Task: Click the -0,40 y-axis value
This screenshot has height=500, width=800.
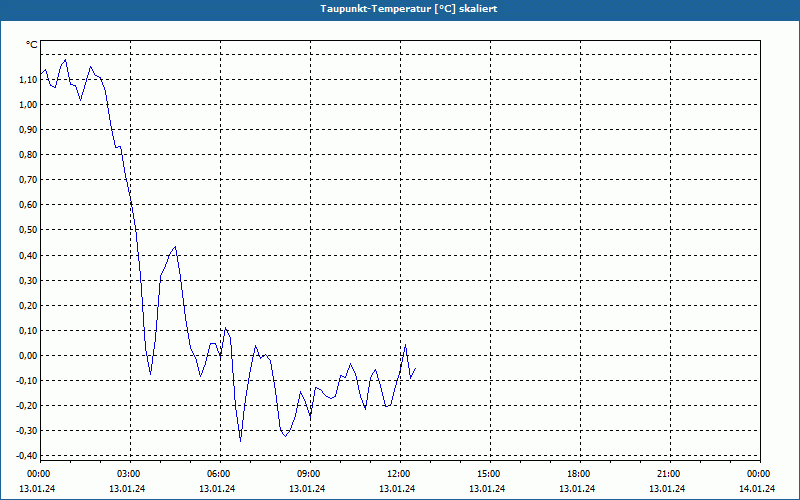Action: pyautogui.click(x=27, y=456)
